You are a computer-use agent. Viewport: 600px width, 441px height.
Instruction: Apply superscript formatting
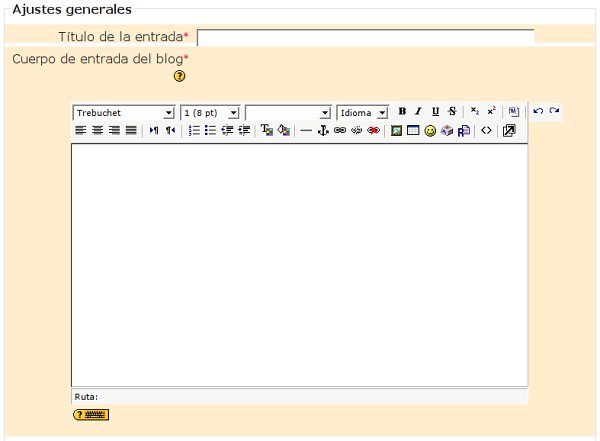point(492,111)
